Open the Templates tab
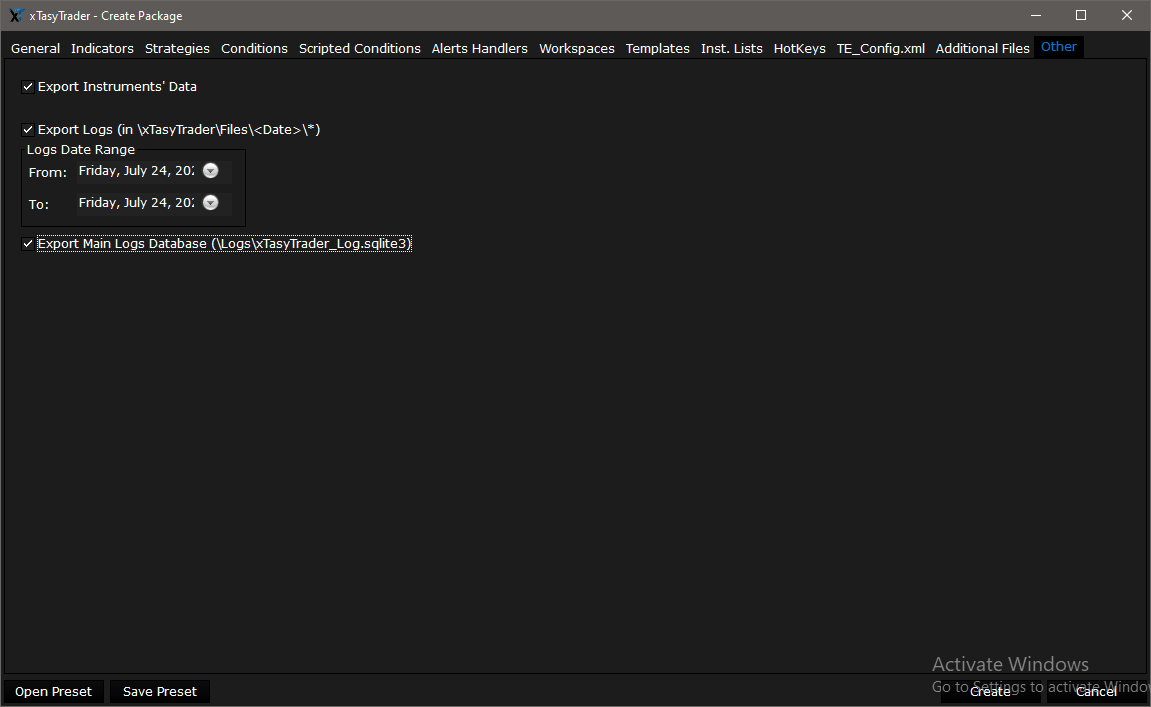This screenshot has height=707, width=1151. click(x=658, y=48)
